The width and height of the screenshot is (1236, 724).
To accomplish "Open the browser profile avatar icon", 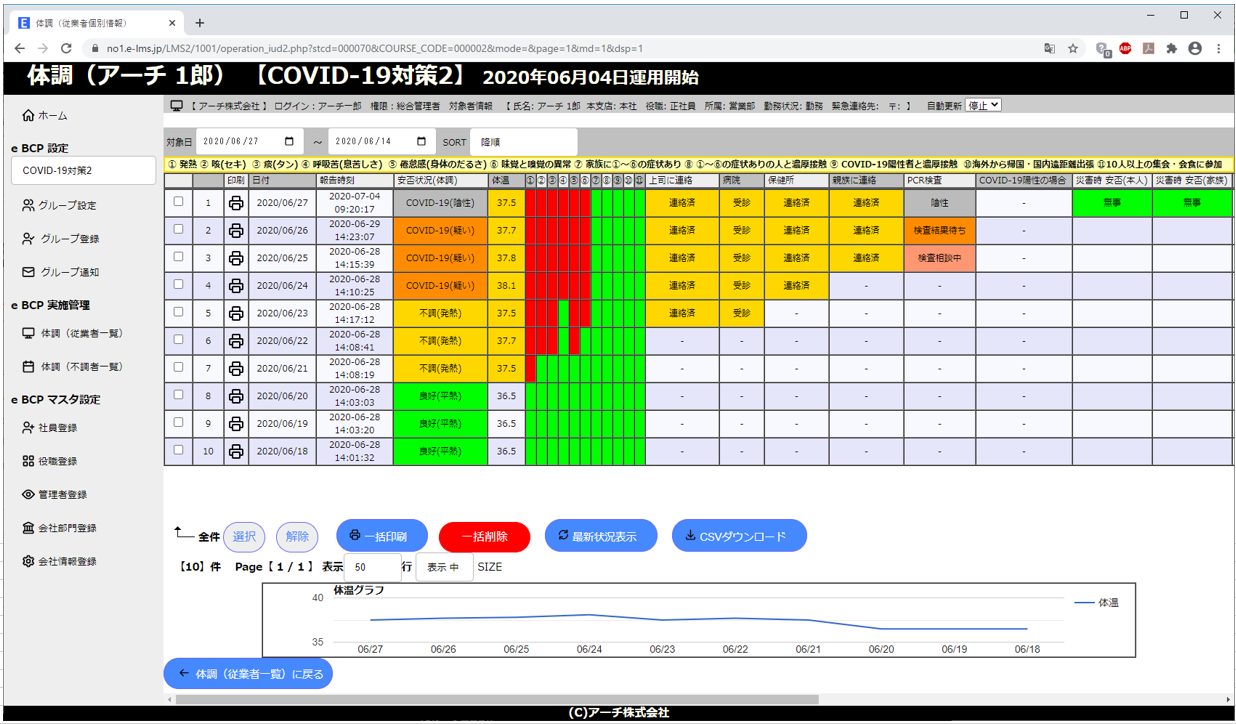I will pos(1194,48).
